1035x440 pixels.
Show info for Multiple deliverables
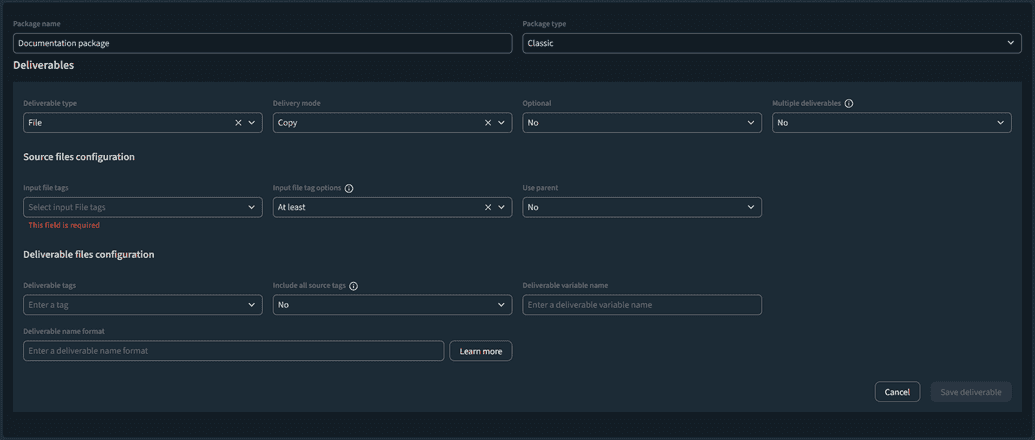pos(849,104)
